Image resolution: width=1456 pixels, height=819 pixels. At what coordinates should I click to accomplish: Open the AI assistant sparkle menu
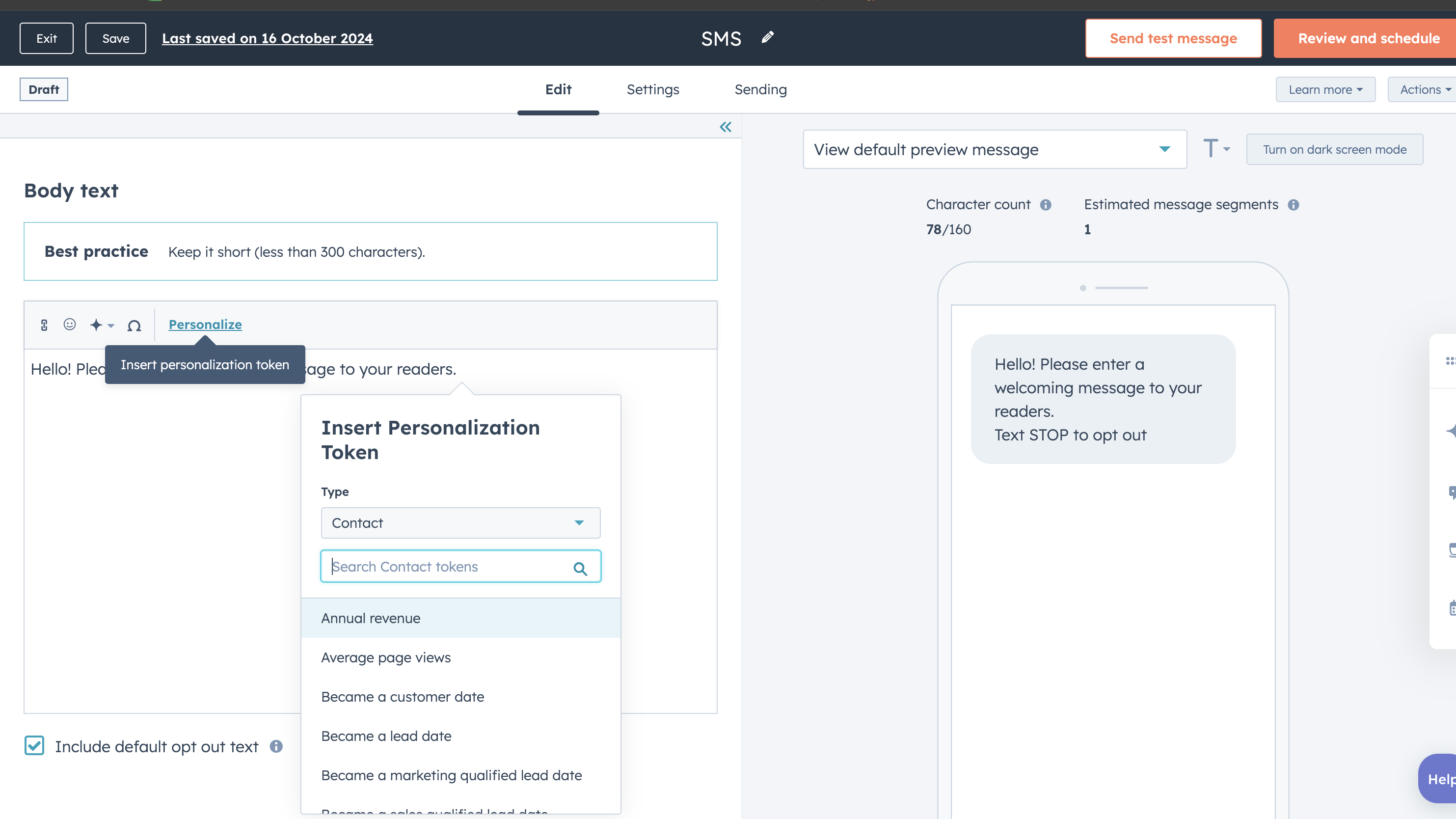click(x=102, y=325)
